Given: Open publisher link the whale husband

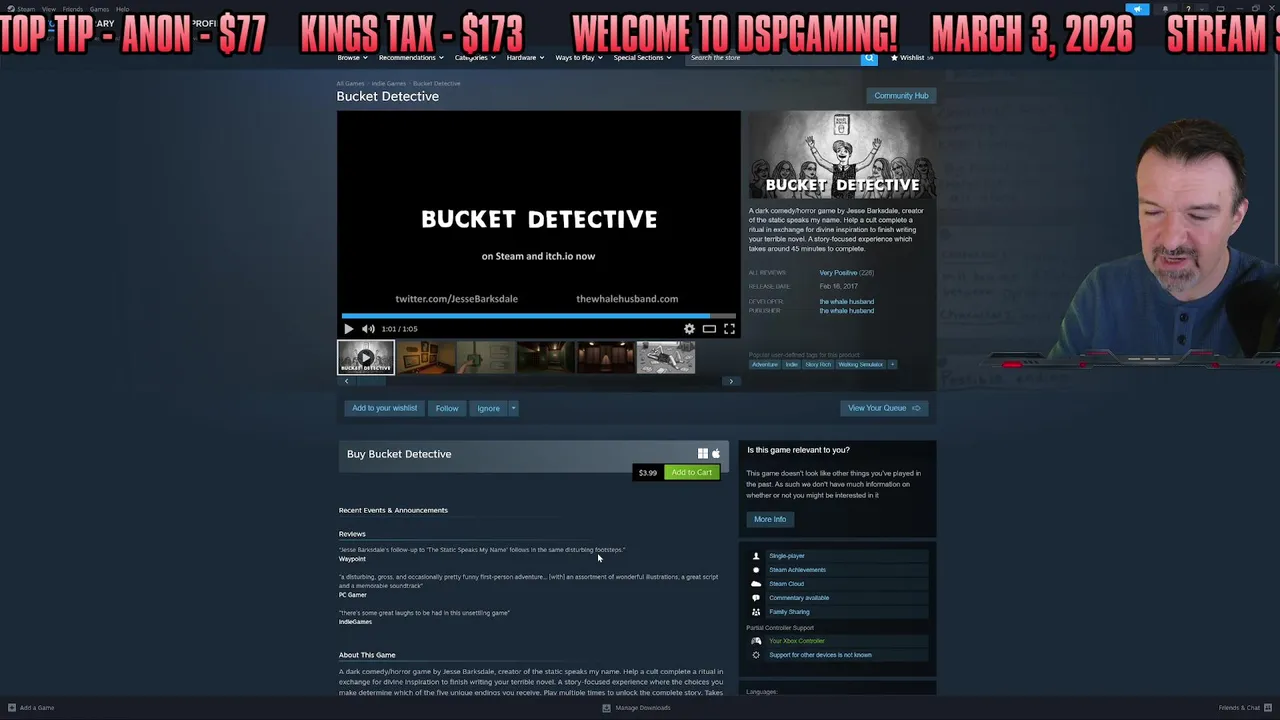Looking at the screenshot, I should (x=847, y=311).
